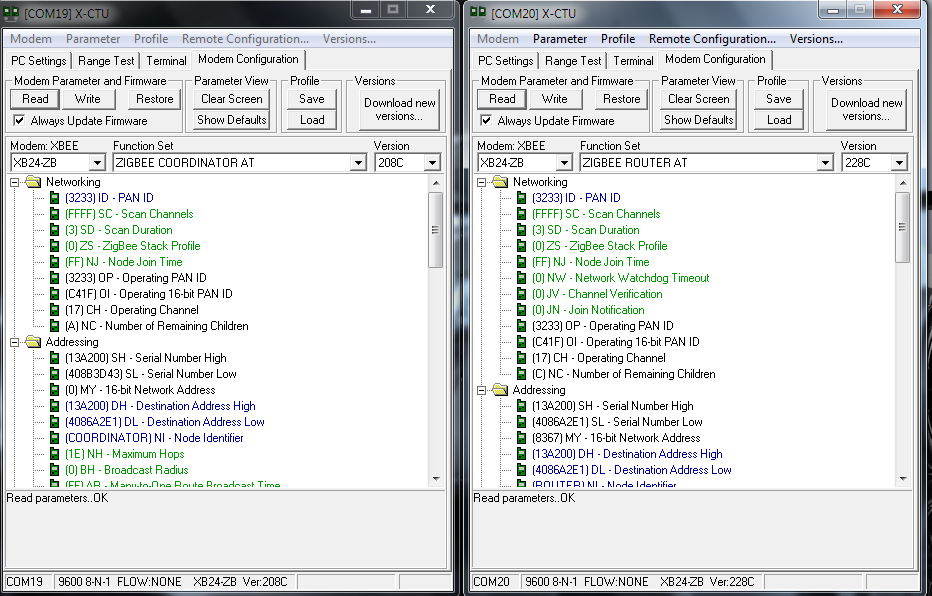The height and width of the screenshot is (596, 932).
Task: Click X-CTU app icon in COM20 title bar
Action: 478,12
